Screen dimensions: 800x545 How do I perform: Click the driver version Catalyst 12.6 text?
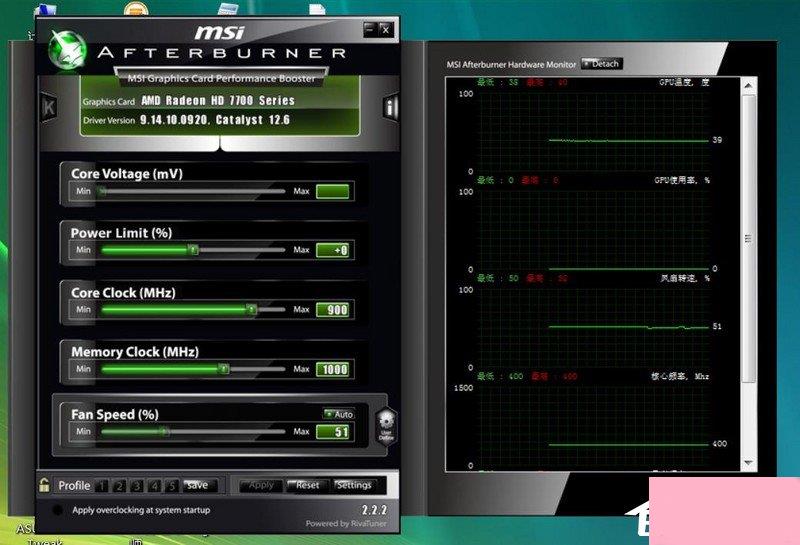coord(215,120)
